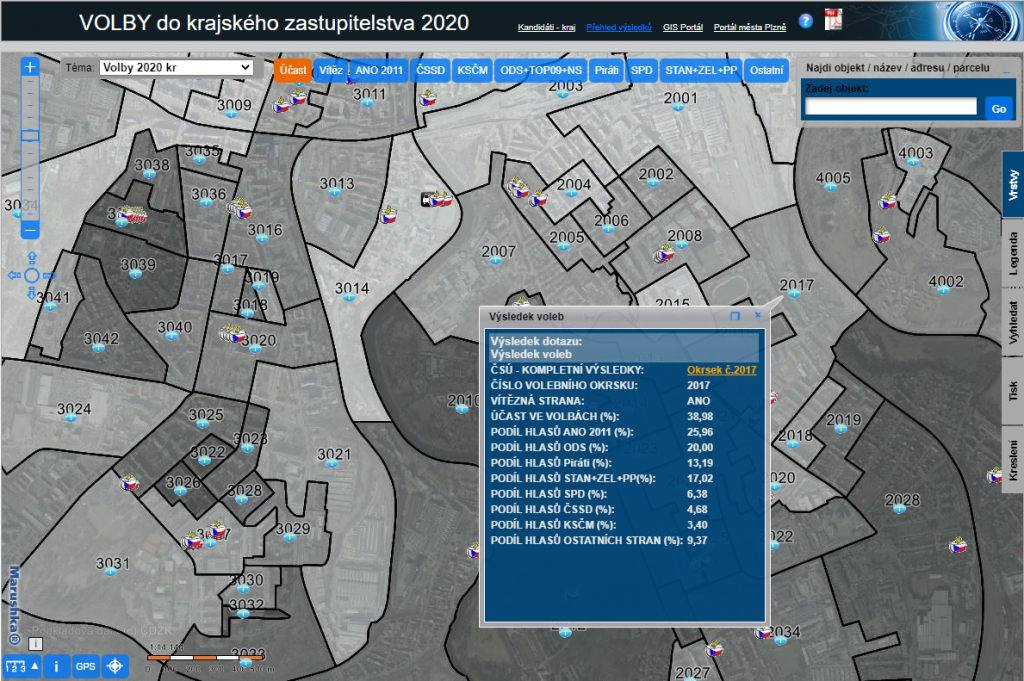
Task: Click district marker 2028
Action: pyautogui.click(x=899, y=509)
